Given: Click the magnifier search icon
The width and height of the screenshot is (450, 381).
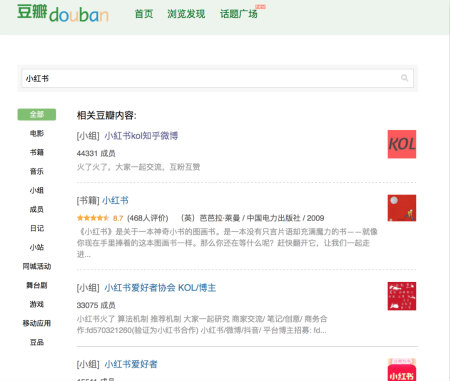Looking at the screenshot, I should [404, 78].
